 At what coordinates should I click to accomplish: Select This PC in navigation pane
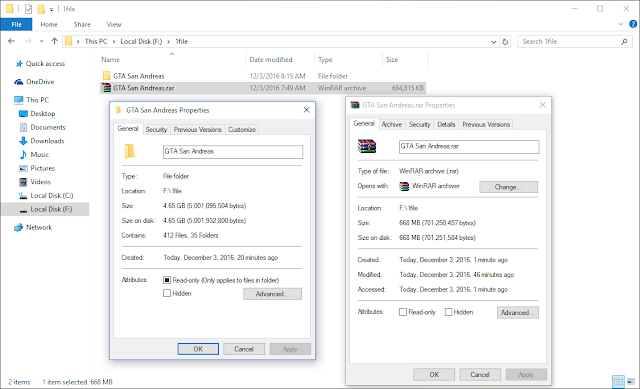tap(37, 100)
